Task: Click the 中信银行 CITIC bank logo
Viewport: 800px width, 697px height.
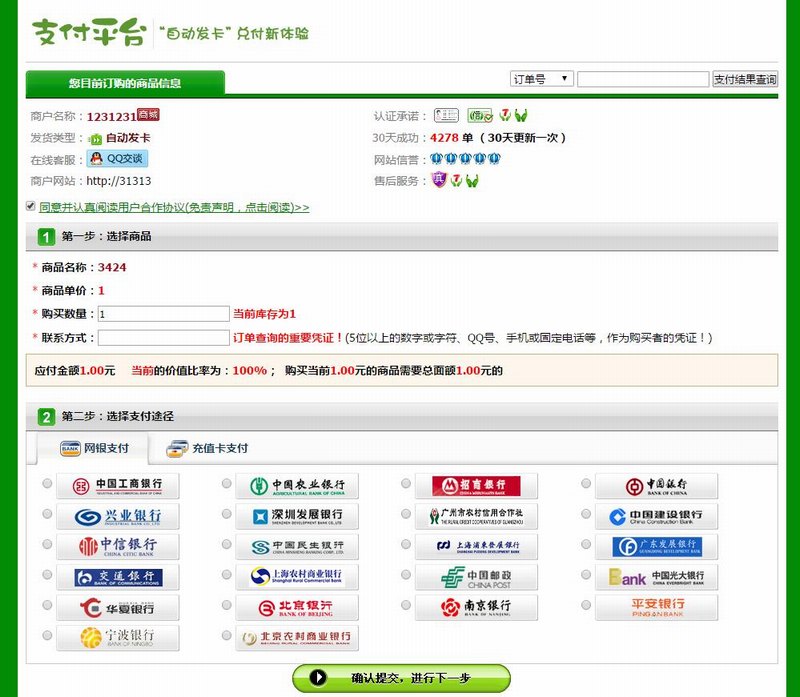Action: click(x=118, y=546)
